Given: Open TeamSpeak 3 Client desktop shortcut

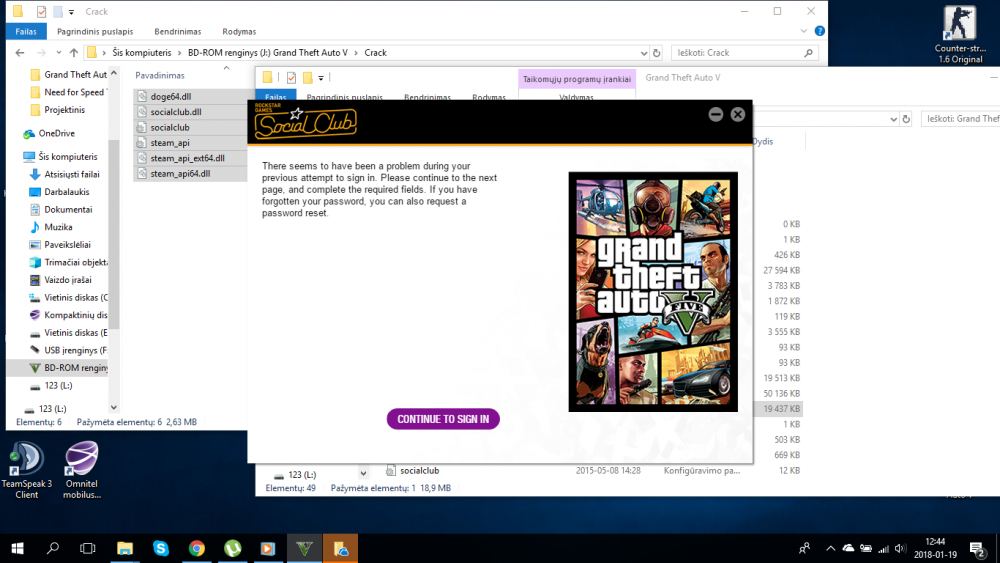Looking at the screenshot, I should 26,470.
